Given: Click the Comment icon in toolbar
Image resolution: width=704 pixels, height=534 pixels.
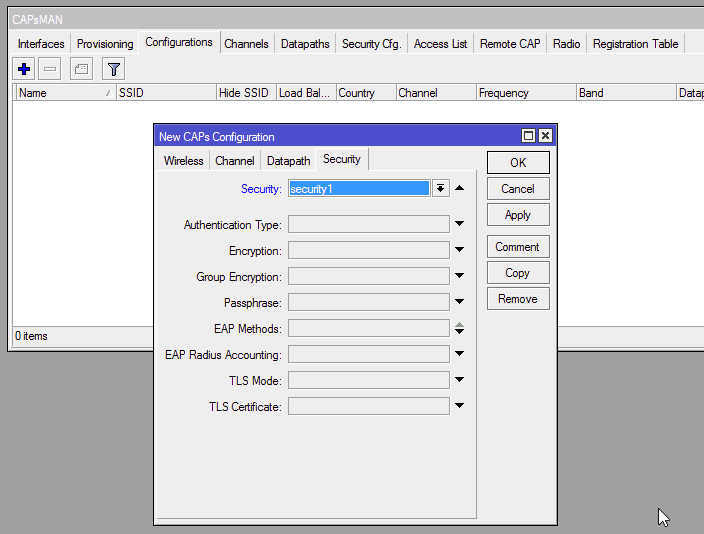Looking at the screenshot, I should tap(81, 69).
